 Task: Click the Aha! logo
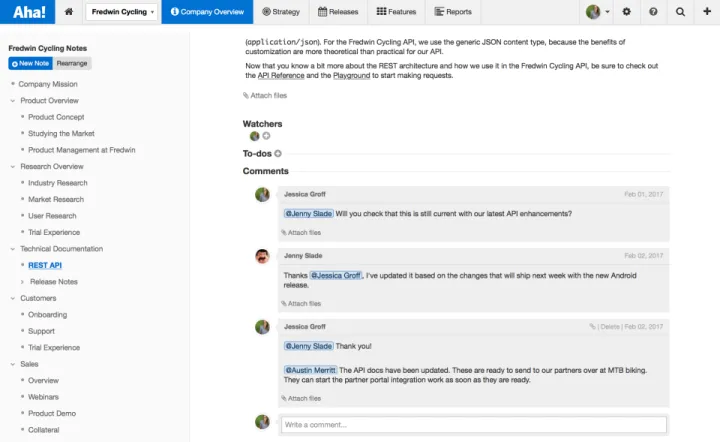pyautogui.click(x=28, y=12)
